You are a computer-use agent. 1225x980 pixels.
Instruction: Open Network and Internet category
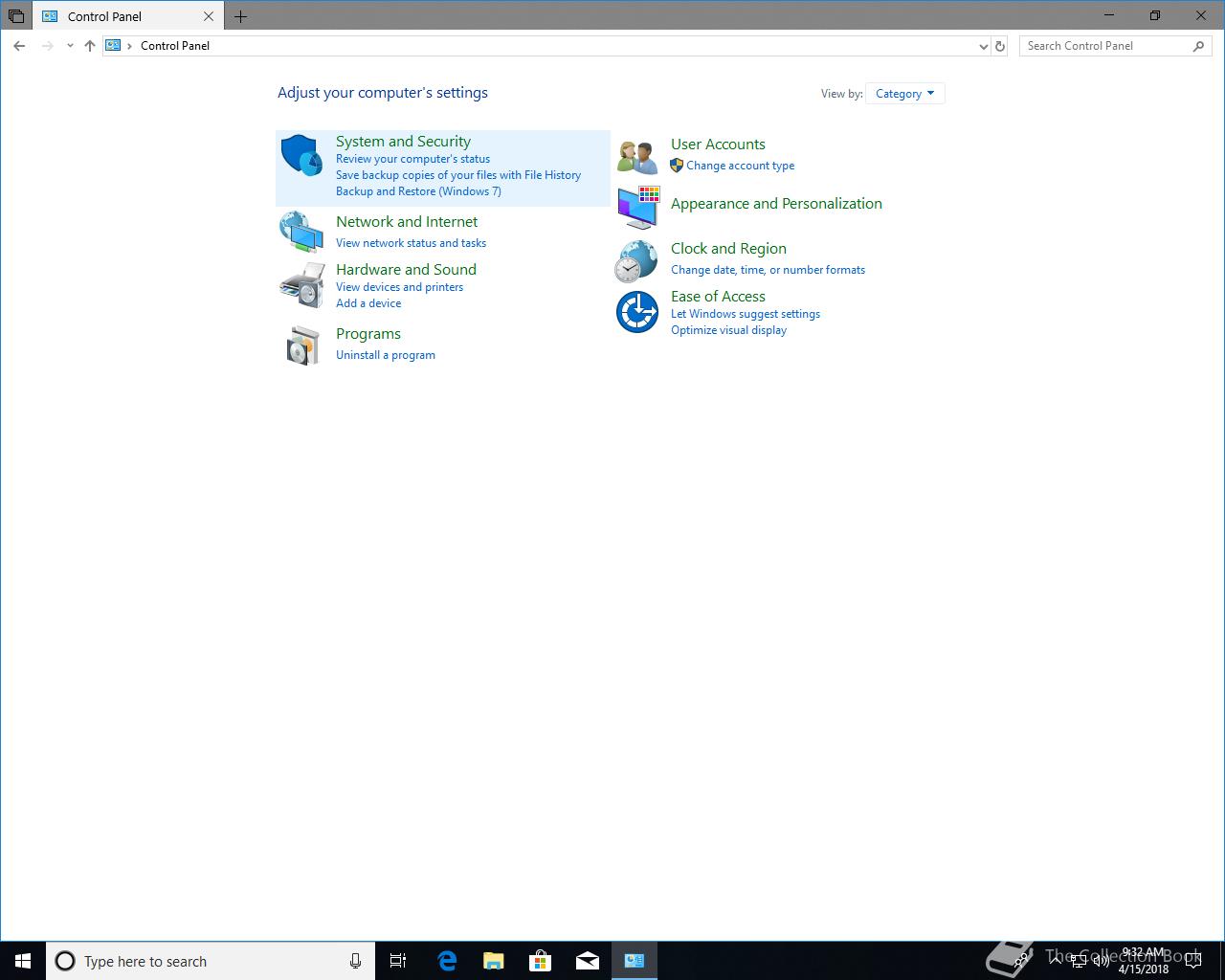coord(407,221)
